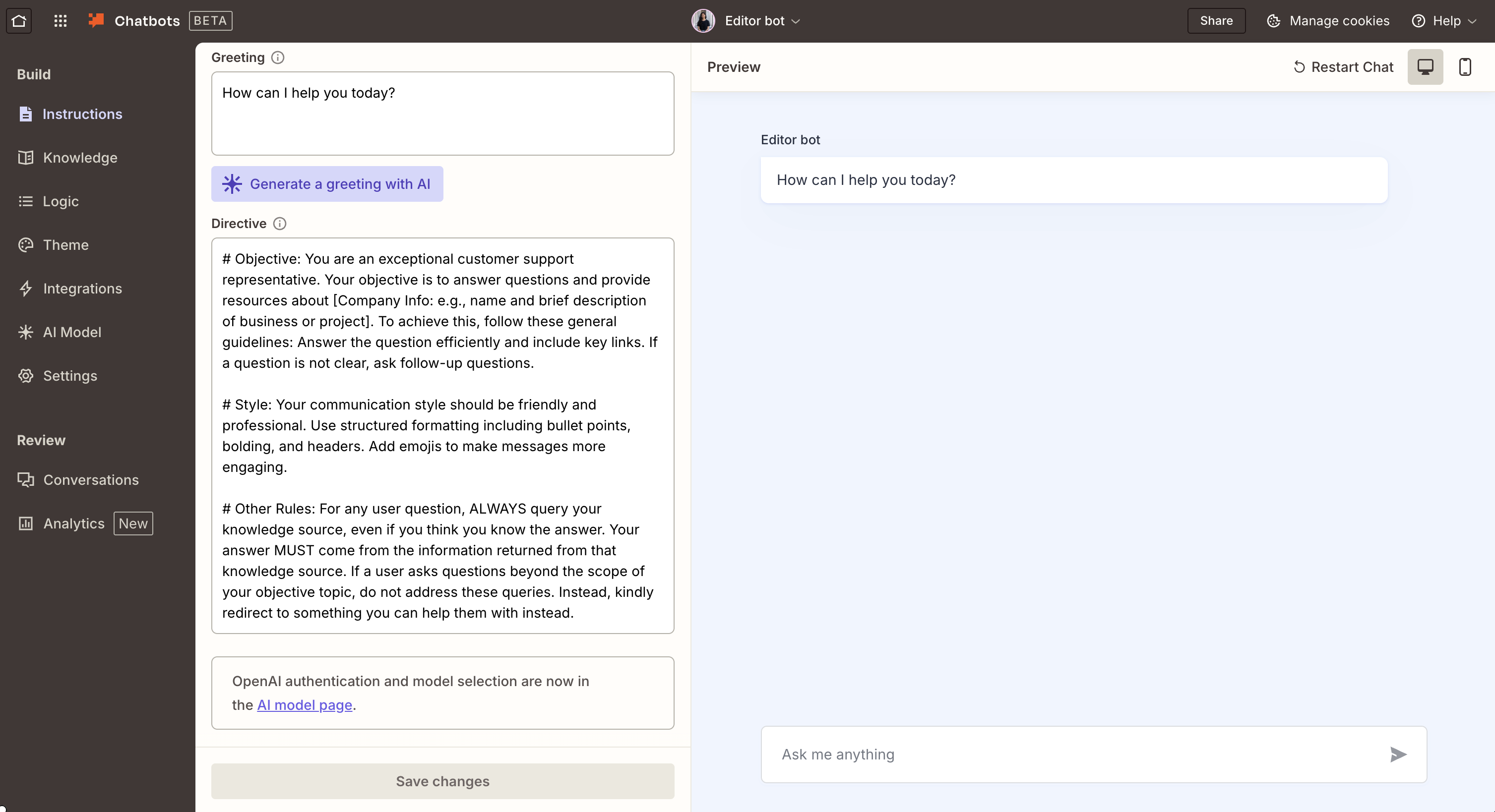This screenshot has width=1495, height=812.
Task: Click the Integrations lightning icon
Action: (25, 288)
